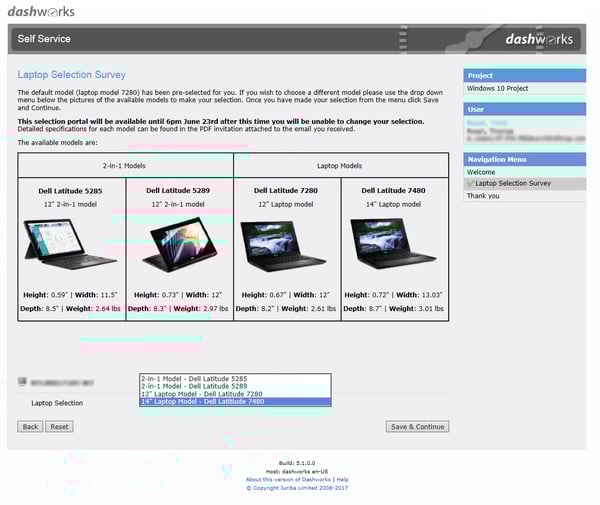Click the Back button

tap(30, 427)
